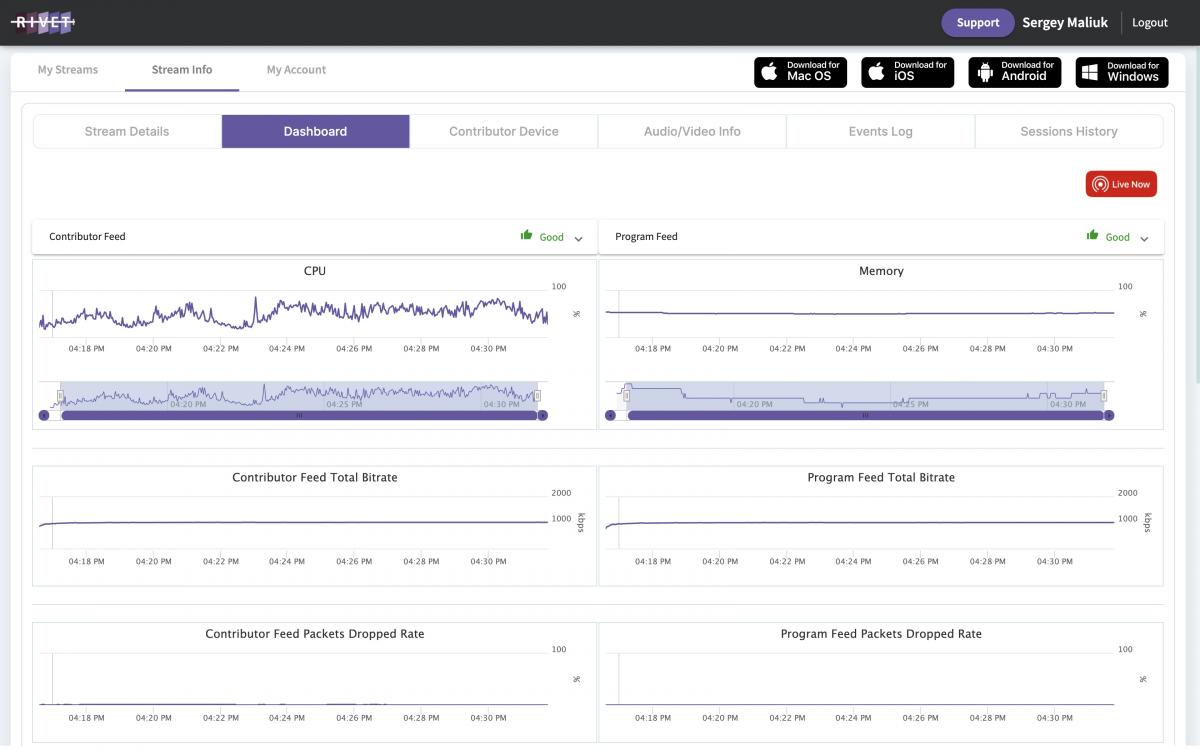Click the thumbs-up icon in Program Feed
Viewport: 1200px width, 750px height.
point(1092,236)
